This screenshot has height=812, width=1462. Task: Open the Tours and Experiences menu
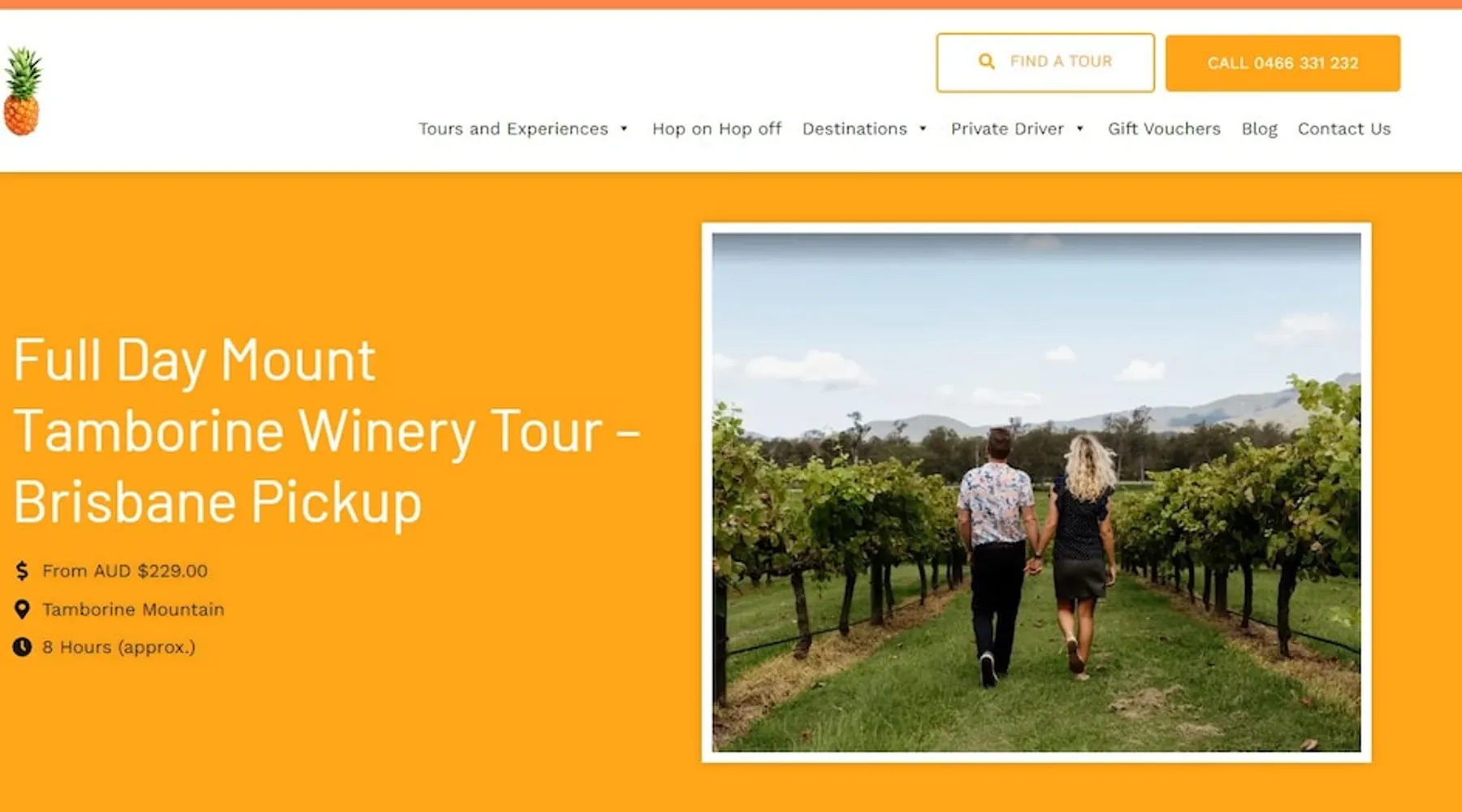click(x=513, y=129)
